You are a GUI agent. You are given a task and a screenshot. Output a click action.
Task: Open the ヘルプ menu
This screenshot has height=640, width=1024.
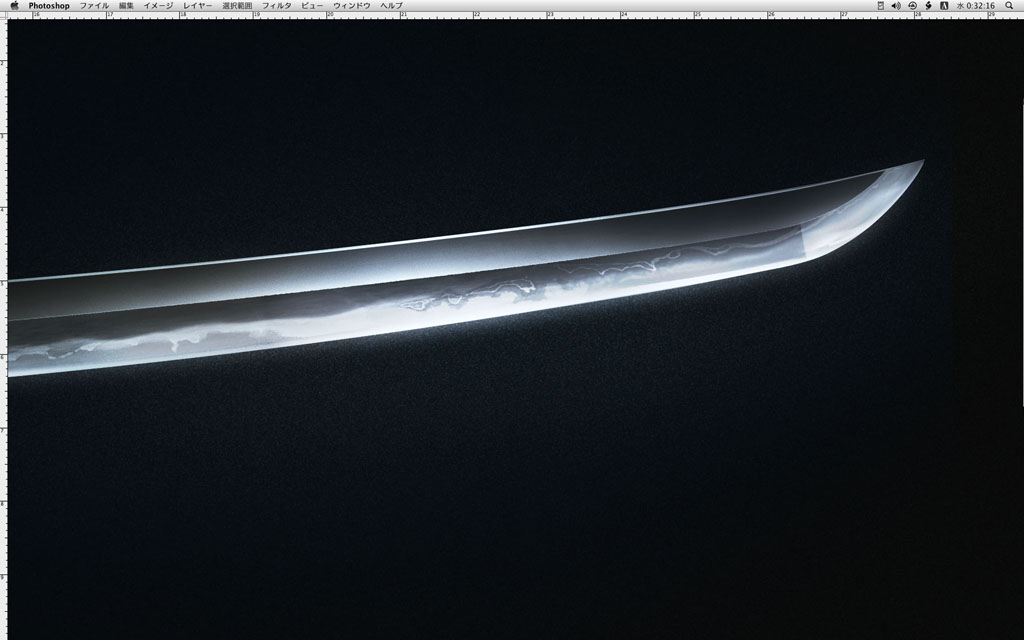click(391, 5)
